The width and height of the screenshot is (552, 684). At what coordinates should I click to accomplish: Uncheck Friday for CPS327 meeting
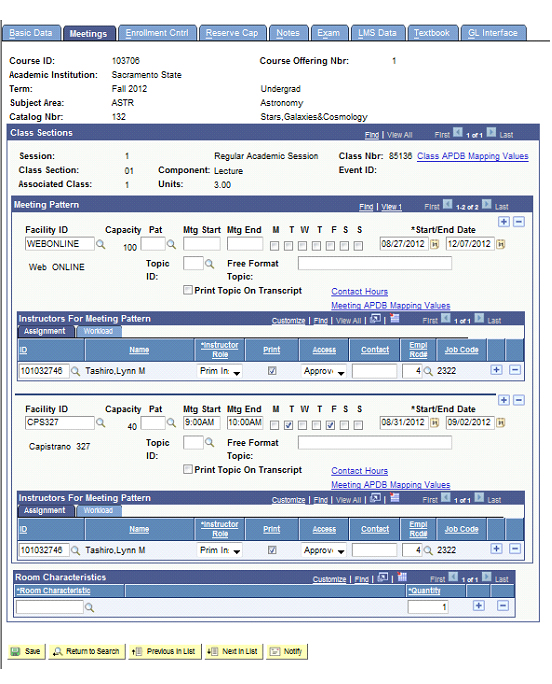pyautogui.click(x=330, y=425)
